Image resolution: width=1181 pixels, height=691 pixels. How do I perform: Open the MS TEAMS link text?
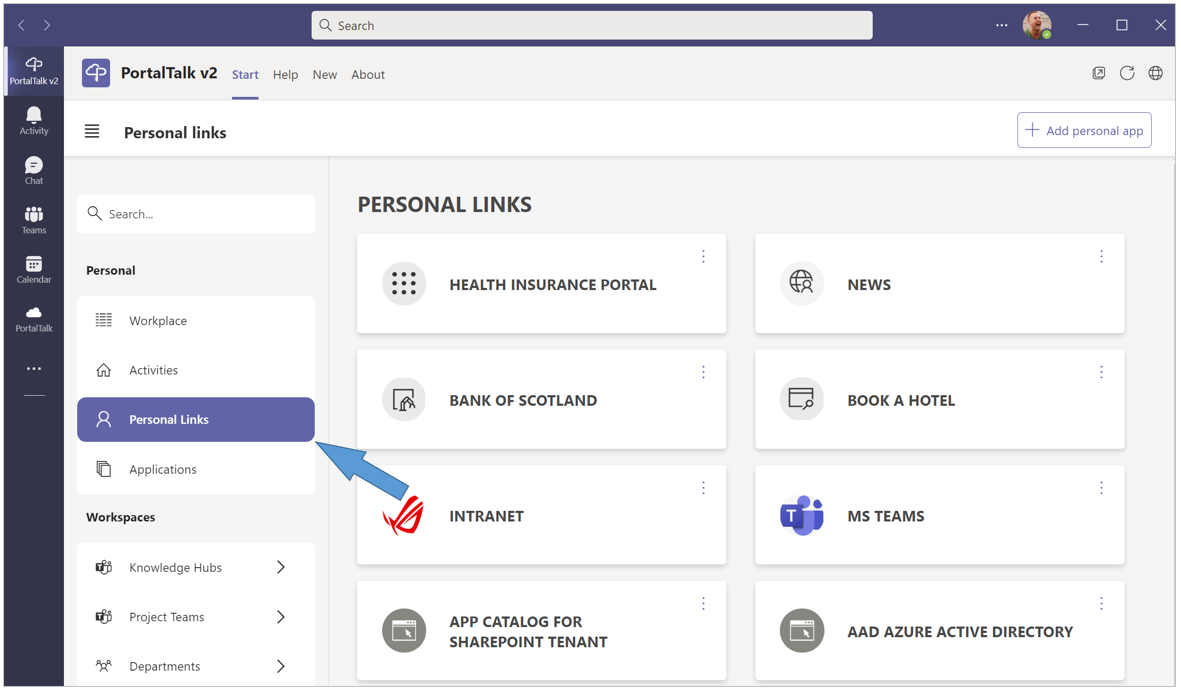coord(886,516)
